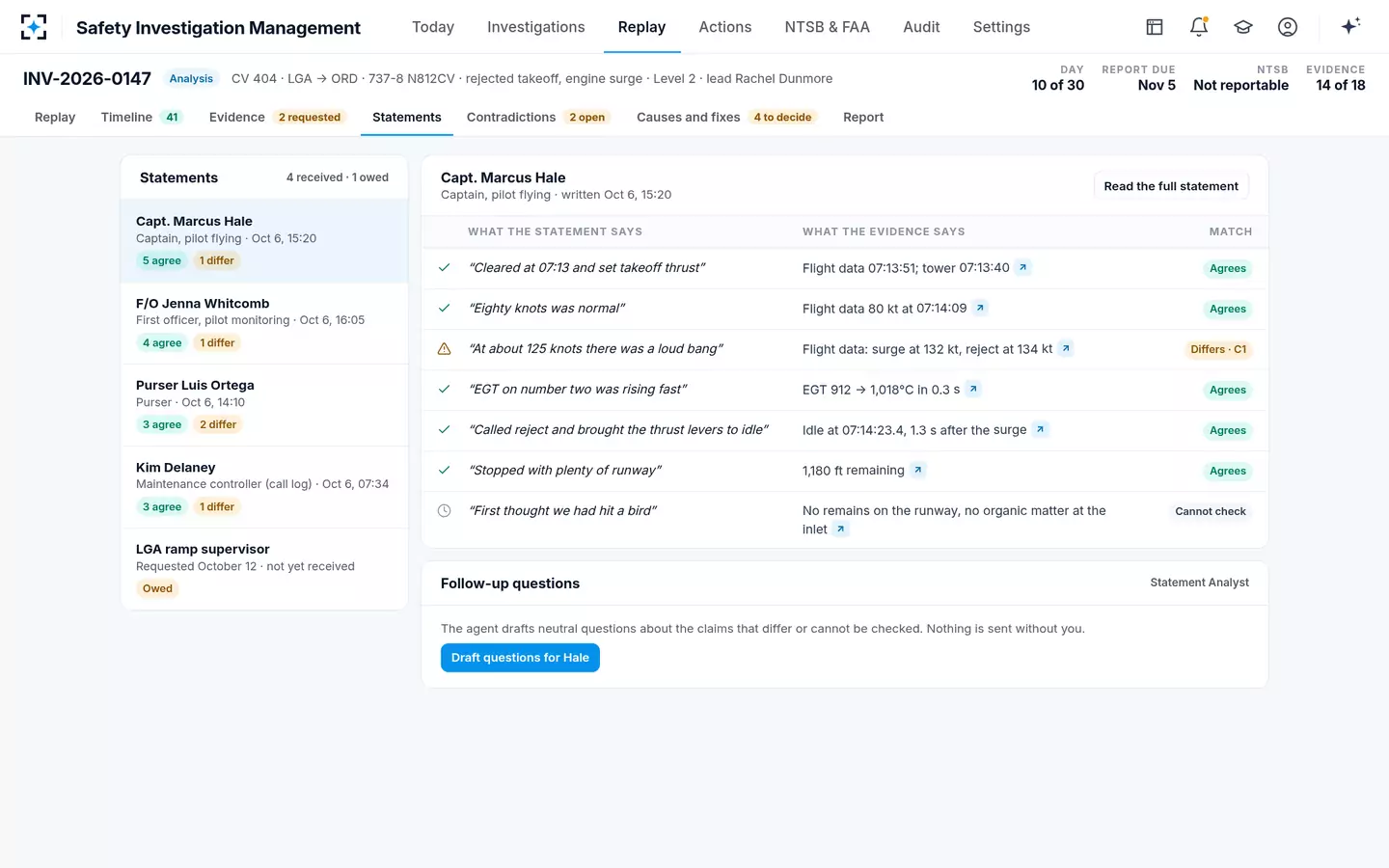Go to the Evidence tab

pos(277,117)
